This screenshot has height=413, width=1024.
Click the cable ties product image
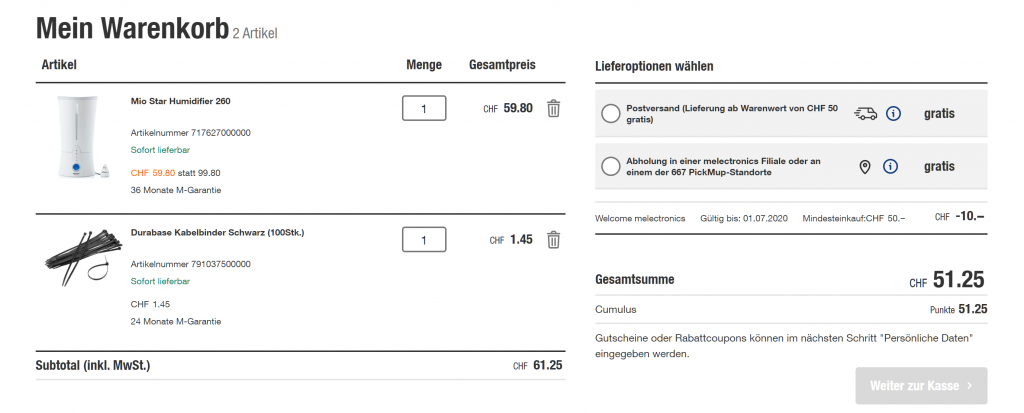[x=83, y=258]
